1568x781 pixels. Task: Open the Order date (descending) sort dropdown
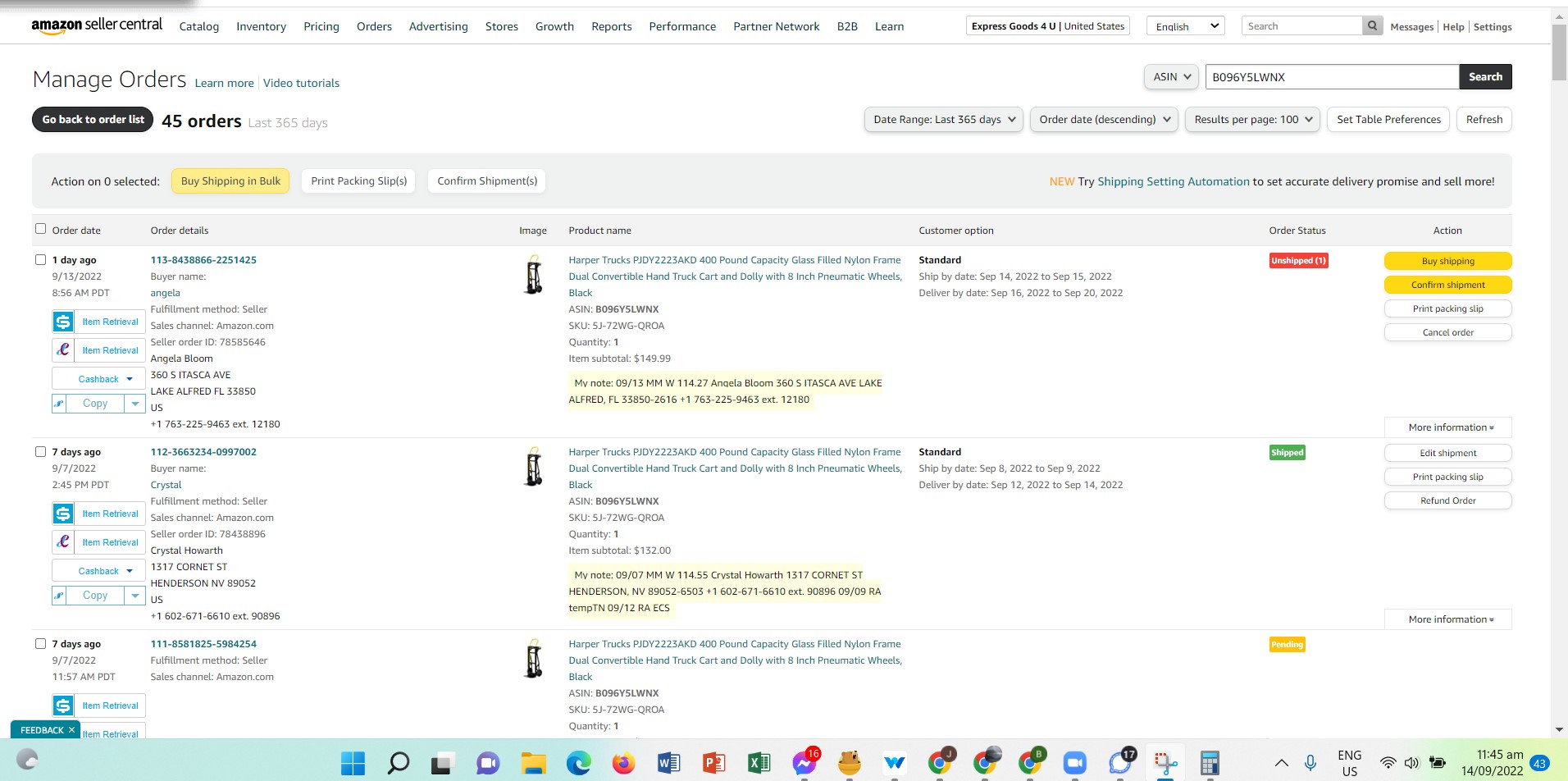[x=1104, y=120]
